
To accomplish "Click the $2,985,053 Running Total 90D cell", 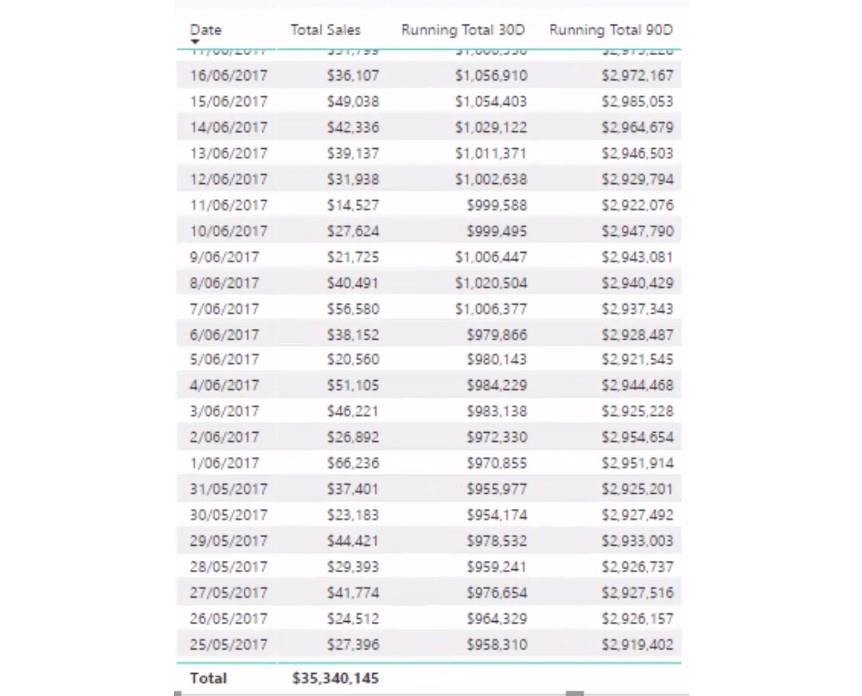I will point(637,101).
